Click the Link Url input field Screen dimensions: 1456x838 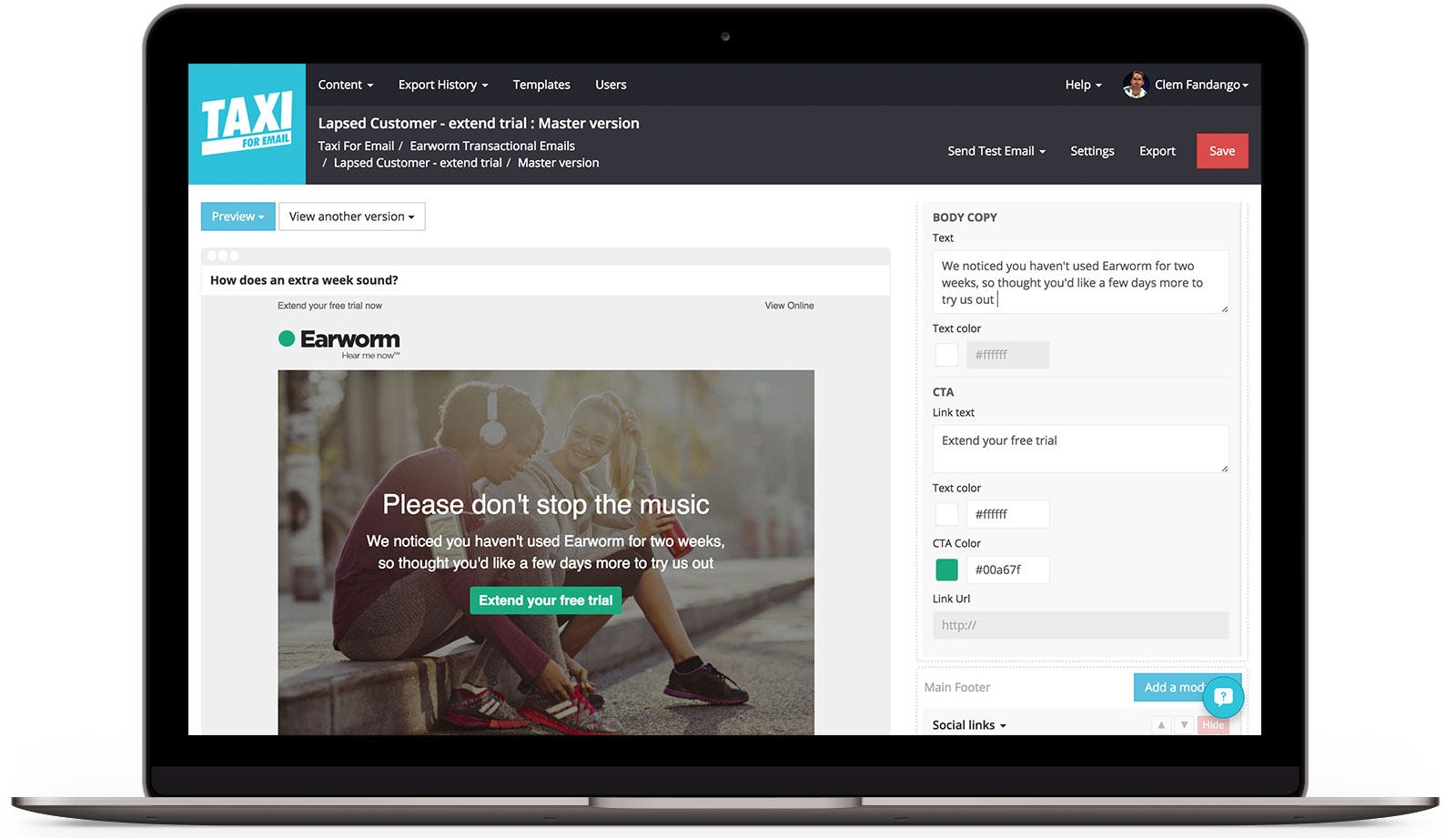pos(1080,625)
